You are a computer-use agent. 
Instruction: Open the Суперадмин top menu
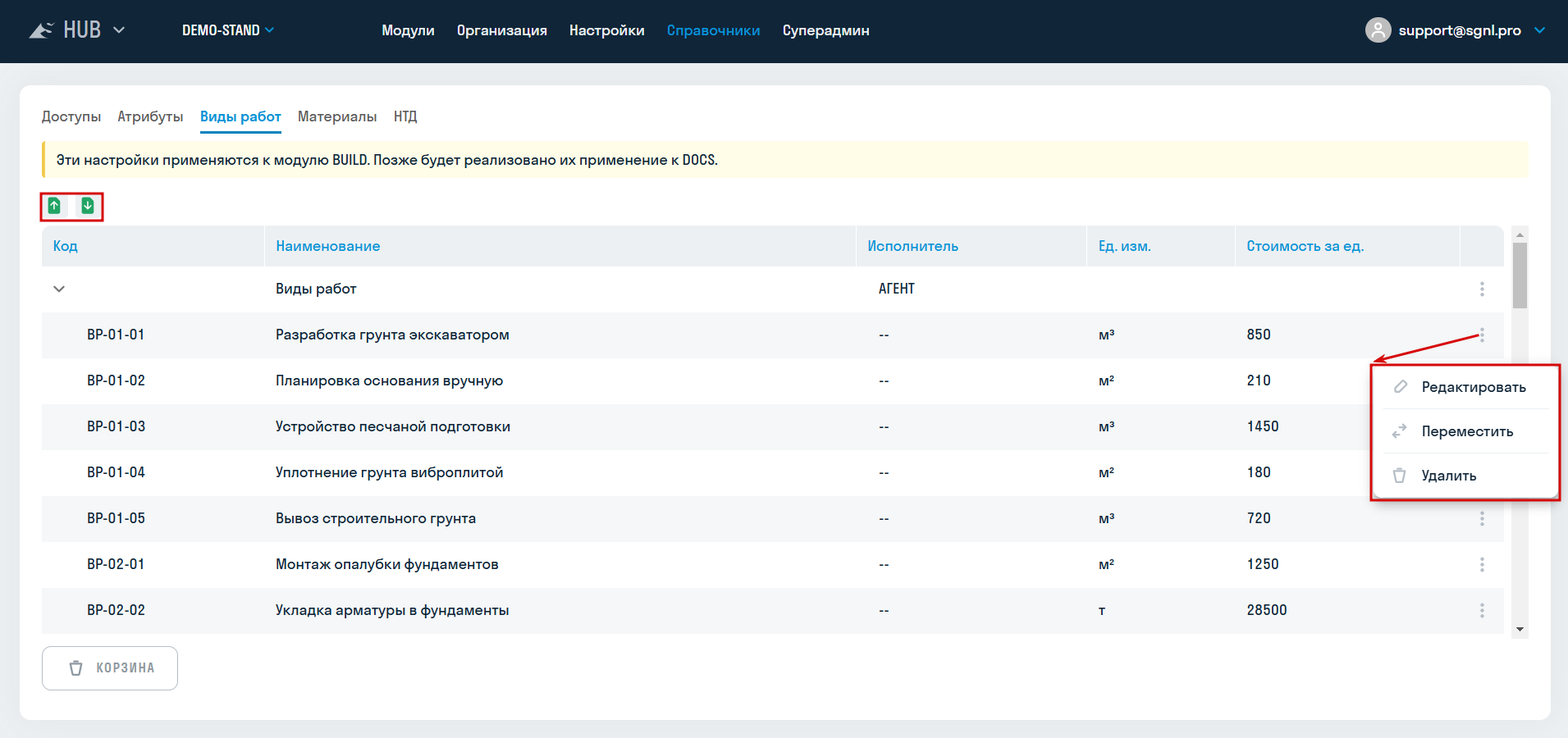pyautogui.click(x=826, y=30)
